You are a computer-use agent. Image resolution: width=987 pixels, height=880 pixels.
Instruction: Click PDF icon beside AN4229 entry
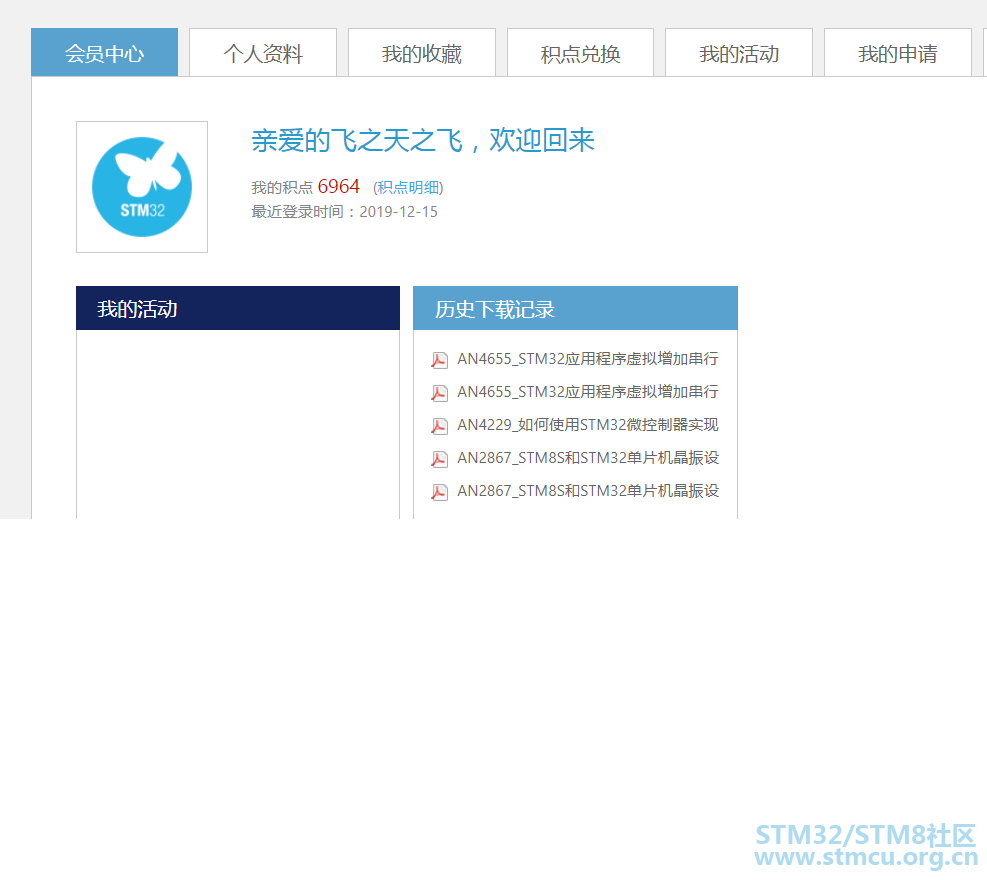(x=439, y=426)
